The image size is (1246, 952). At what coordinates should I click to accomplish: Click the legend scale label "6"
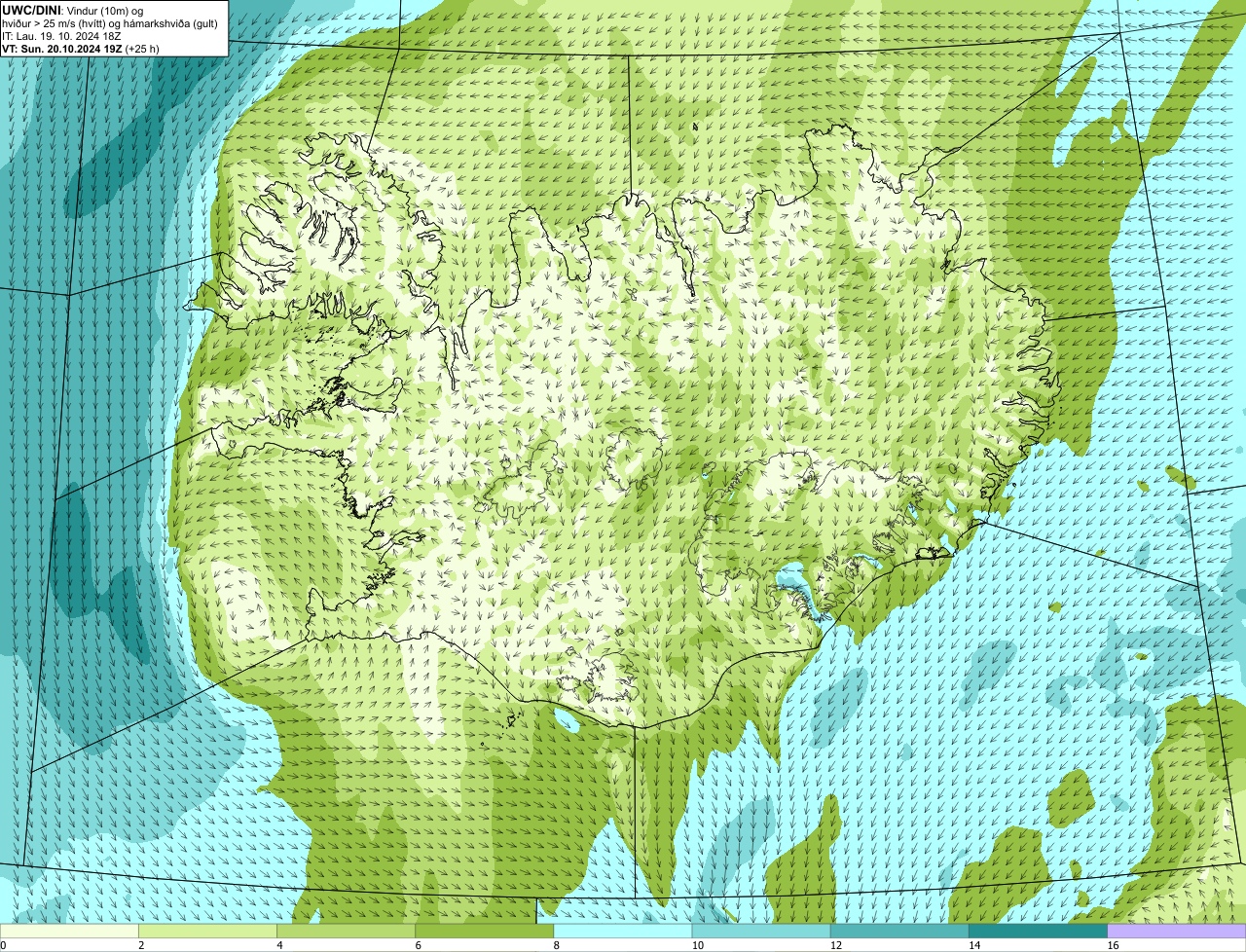[419, 945]
